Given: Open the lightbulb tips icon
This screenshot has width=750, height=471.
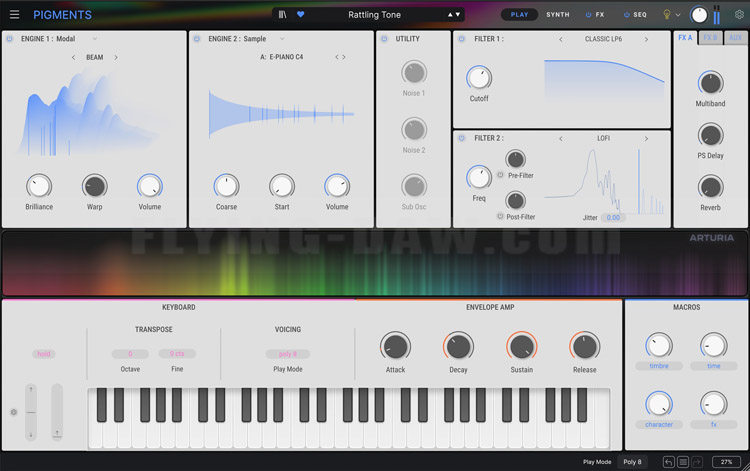Looking at the screenshot, I should (x=667, y=15).
